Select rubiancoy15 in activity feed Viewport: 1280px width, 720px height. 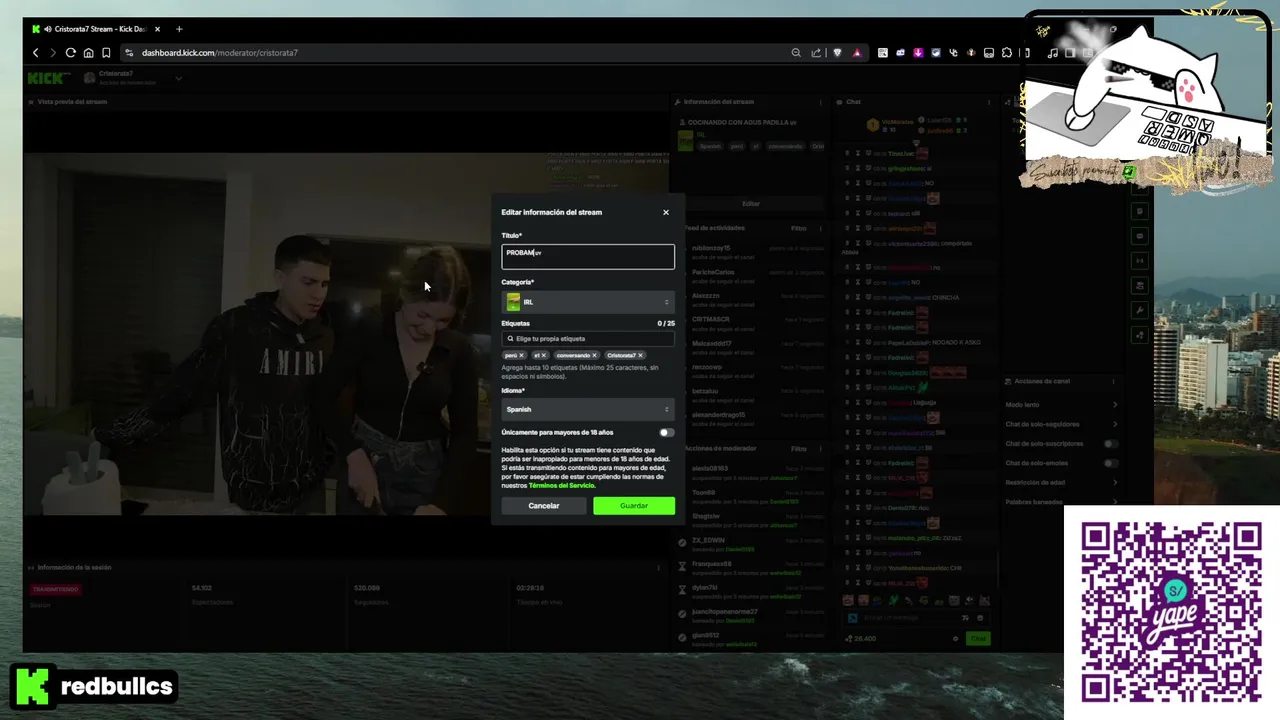[711, 248]
